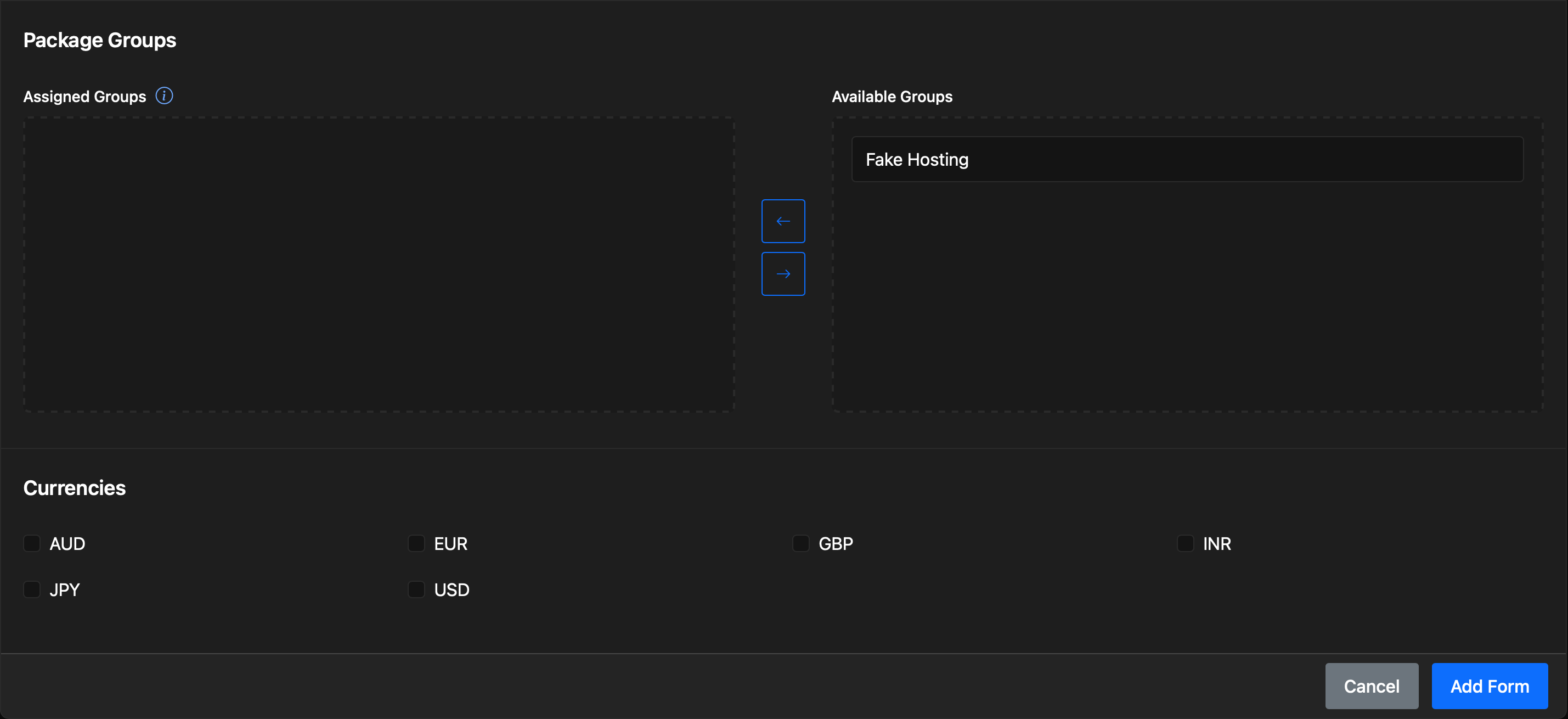The image size is (1568, 719).
Task: Click inside the Assigned Groups drop area
Action: tap(379, 264)
